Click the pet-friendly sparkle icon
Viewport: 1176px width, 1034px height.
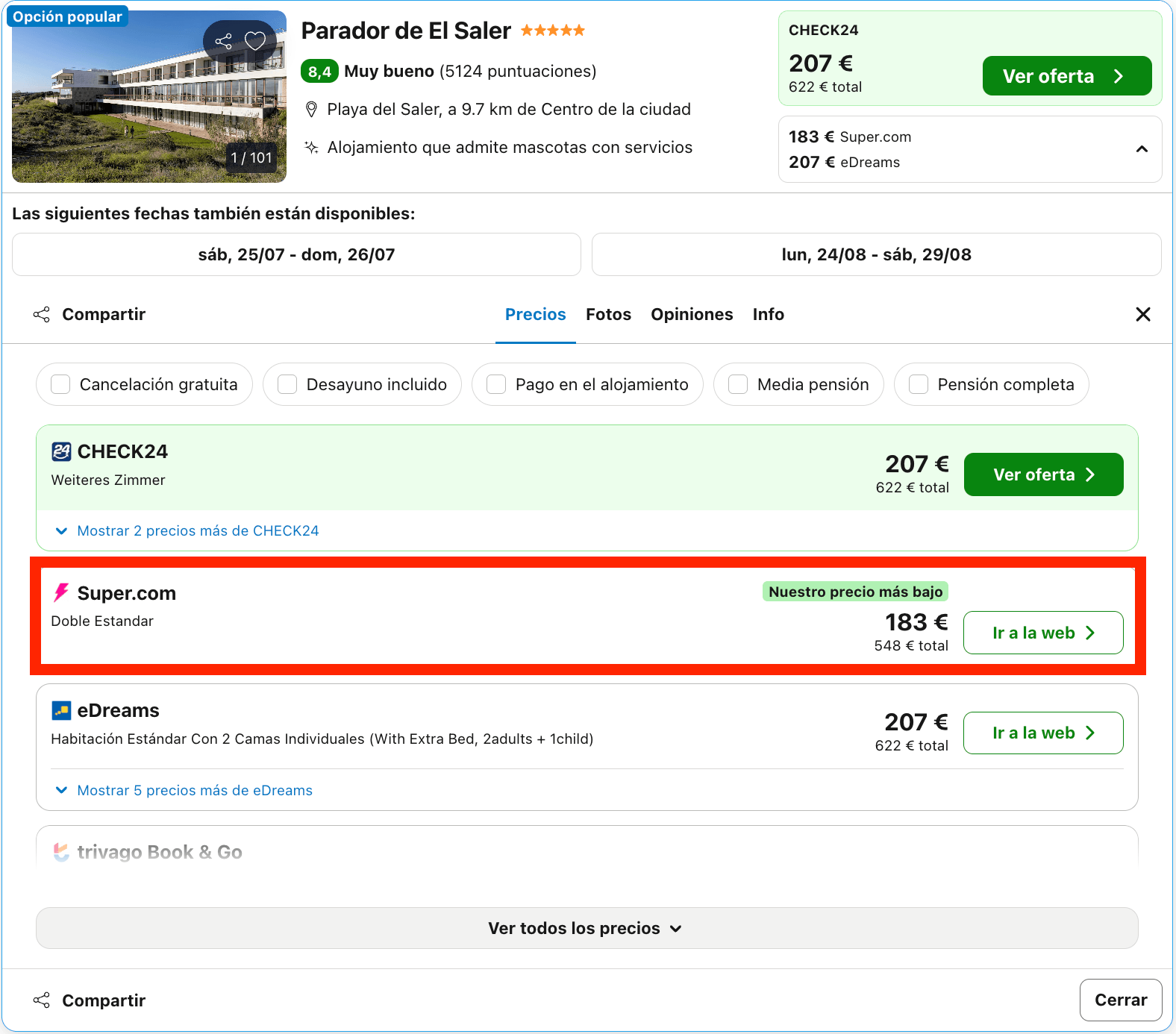[312, 147]
